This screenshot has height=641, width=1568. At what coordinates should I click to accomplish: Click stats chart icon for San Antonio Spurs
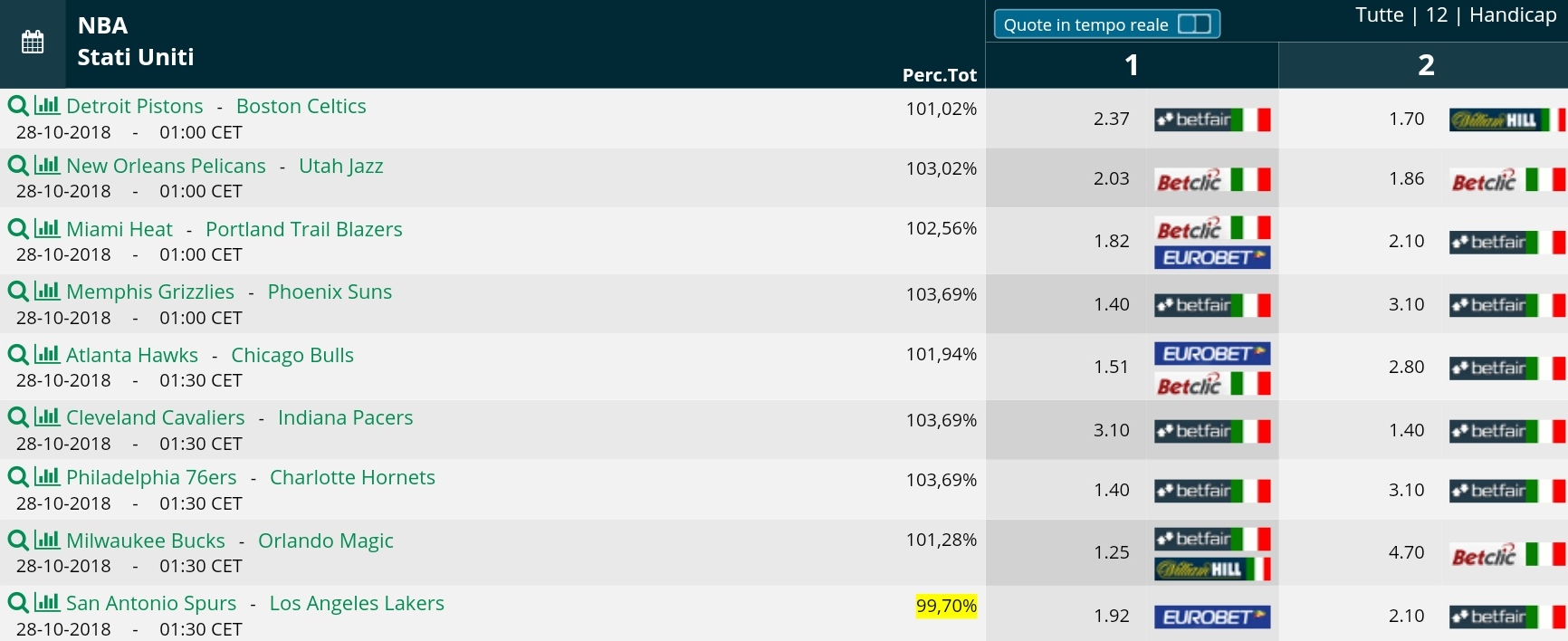47,602
